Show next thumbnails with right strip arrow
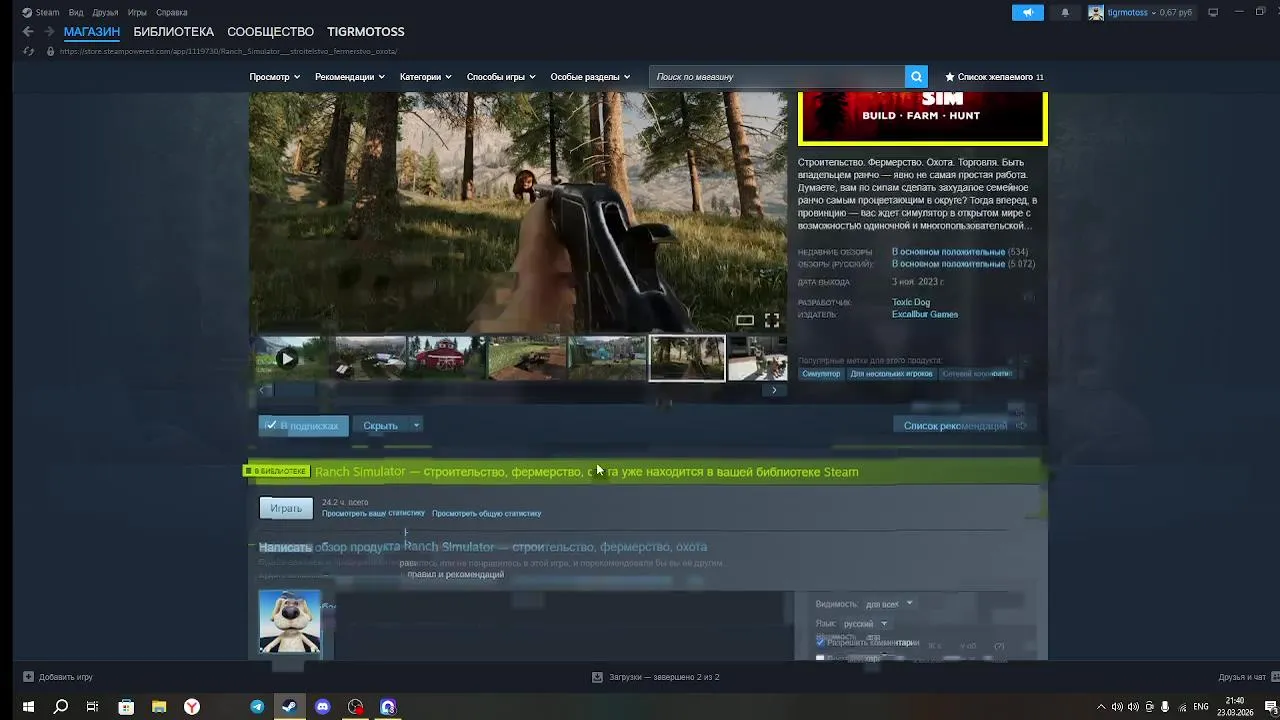Screen dimensions: 1280x720 (774, 390)
